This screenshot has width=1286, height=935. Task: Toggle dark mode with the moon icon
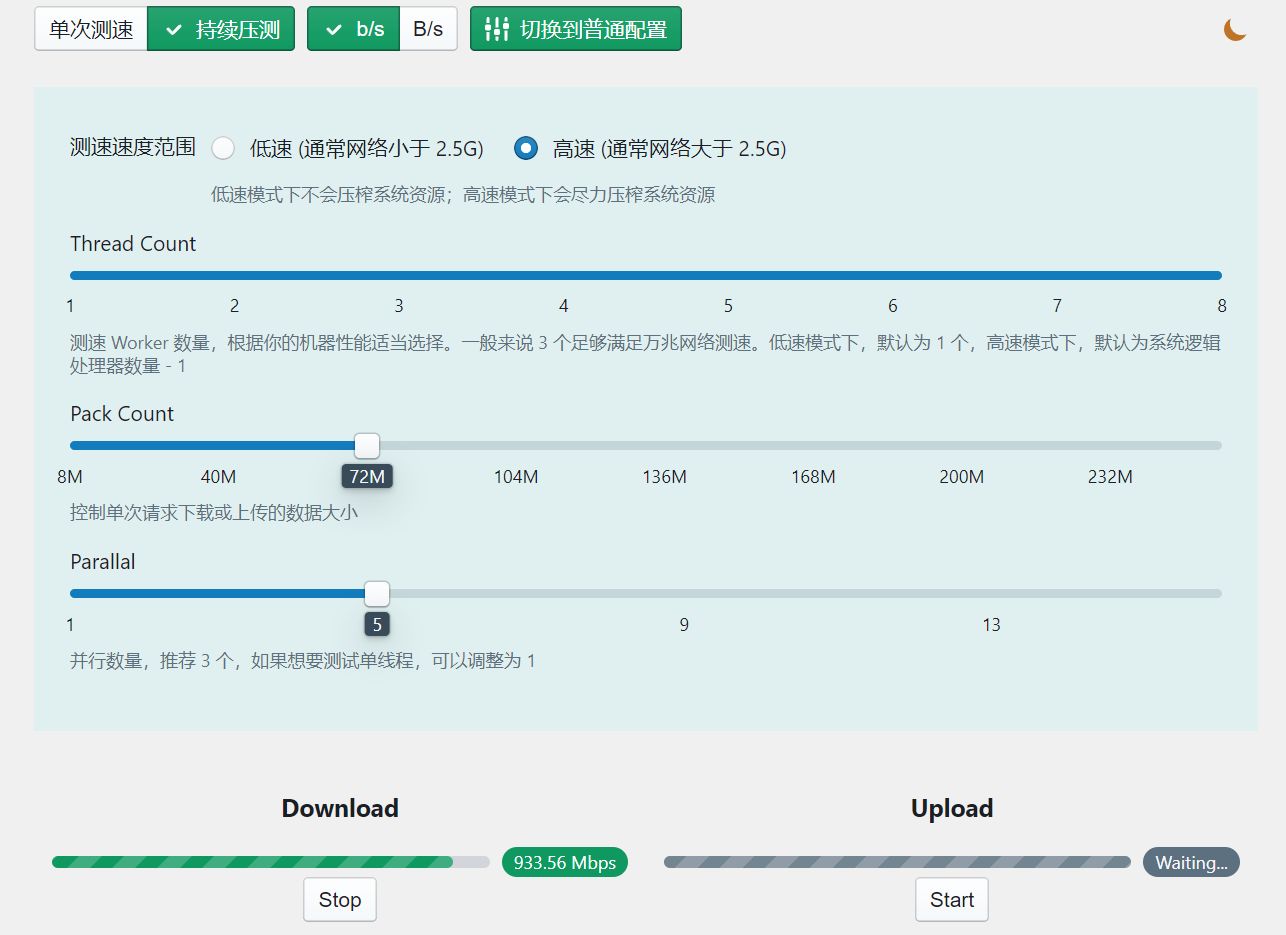(x=1235, y=30)
